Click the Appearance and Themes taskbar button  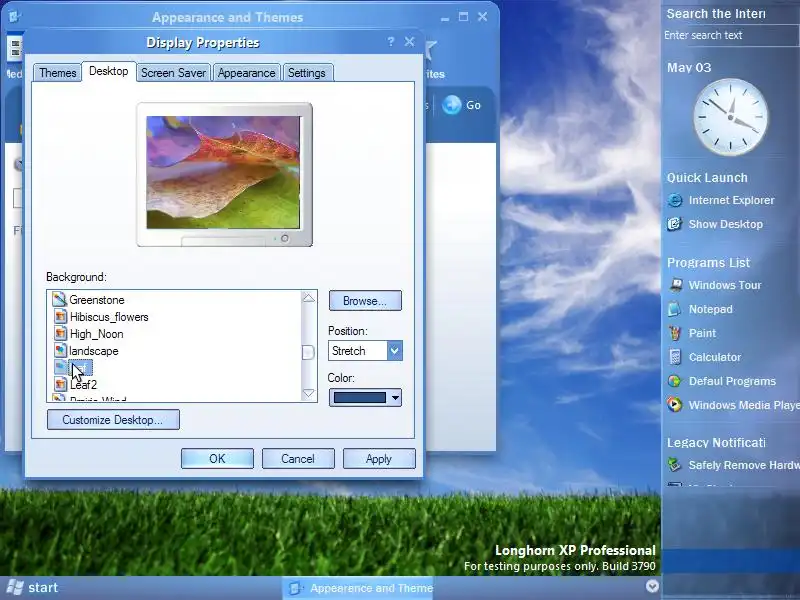coord(359,588)
